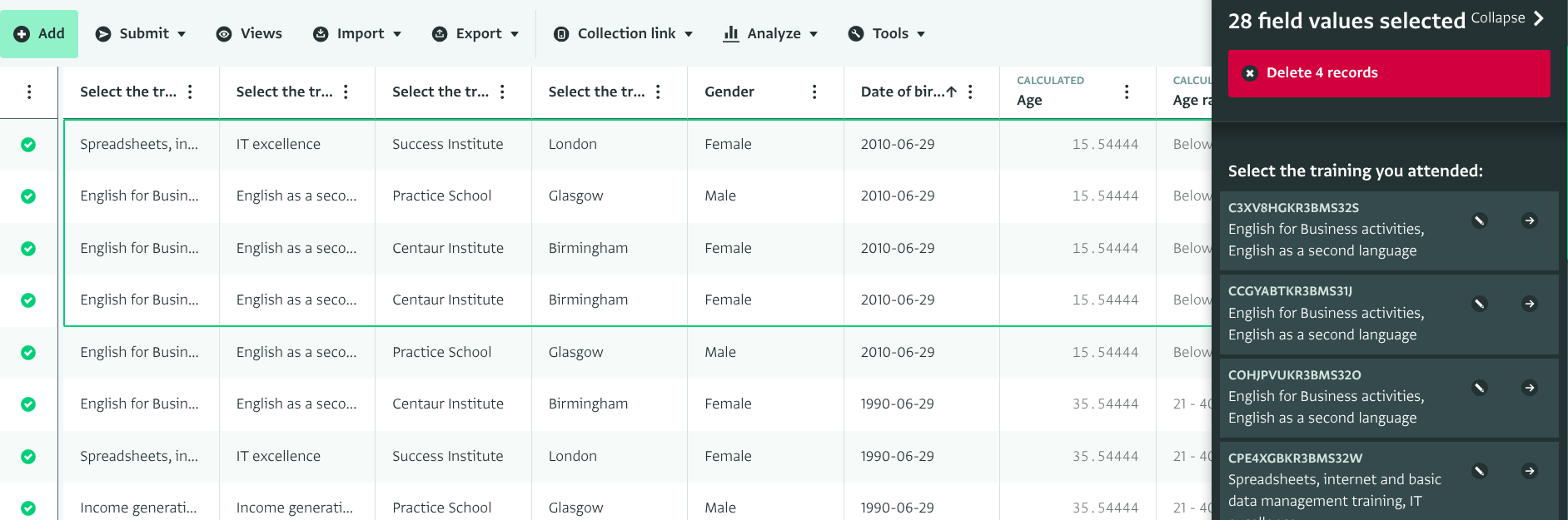
Task: Click the edit pencil icon for record COHJPVUKR3BMS32O
Action: tap(1479, 388)
